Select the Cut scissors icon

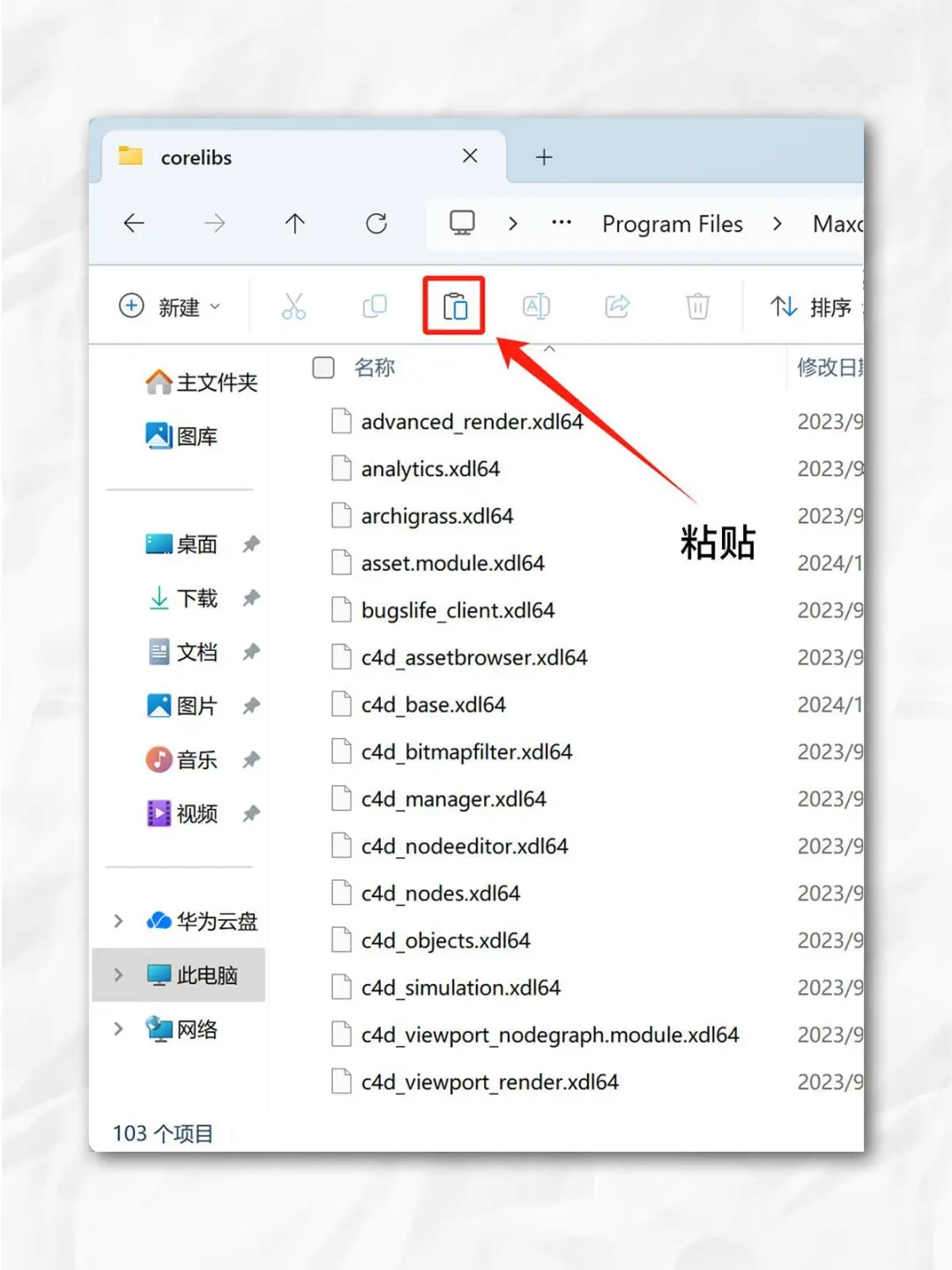(x=294, y=306)
